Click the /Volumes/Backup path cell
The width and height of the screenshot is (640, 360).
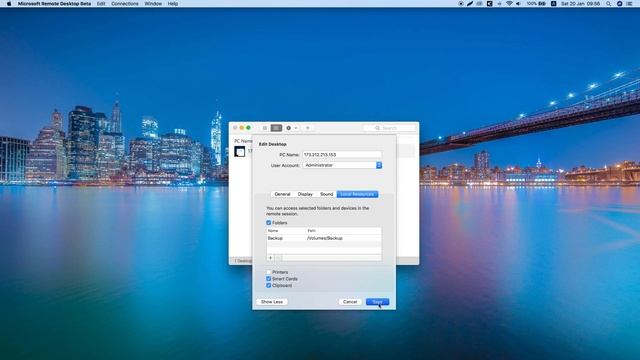click(325, 238)
